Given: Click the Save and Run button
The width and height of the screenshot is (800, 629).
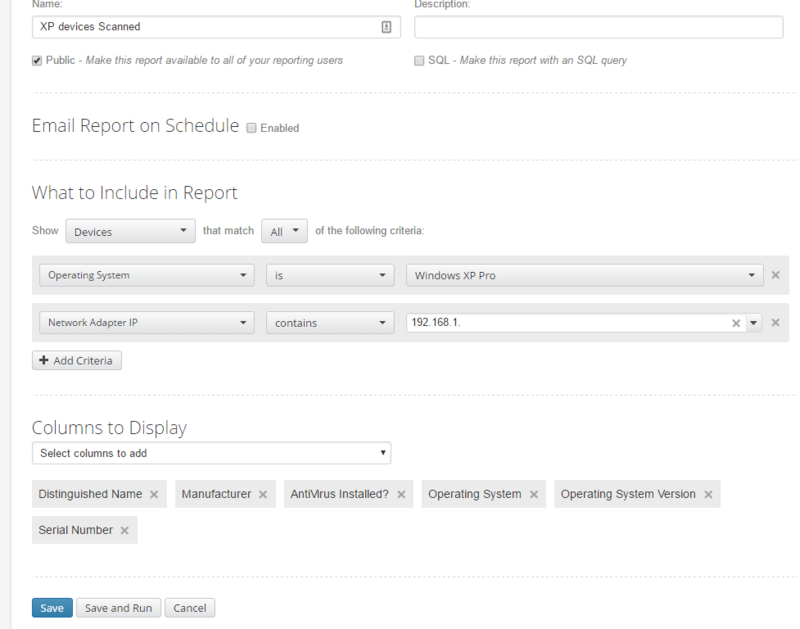Looking at the screenshot, I should 118,607.
